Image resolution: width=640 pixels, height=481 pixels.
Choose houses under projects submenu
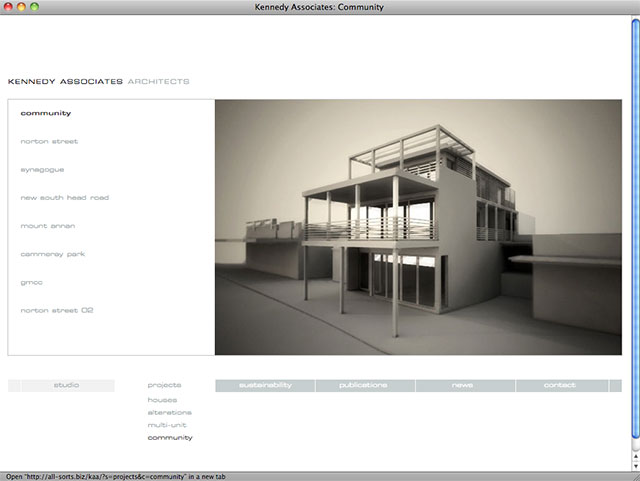(162, 400)
